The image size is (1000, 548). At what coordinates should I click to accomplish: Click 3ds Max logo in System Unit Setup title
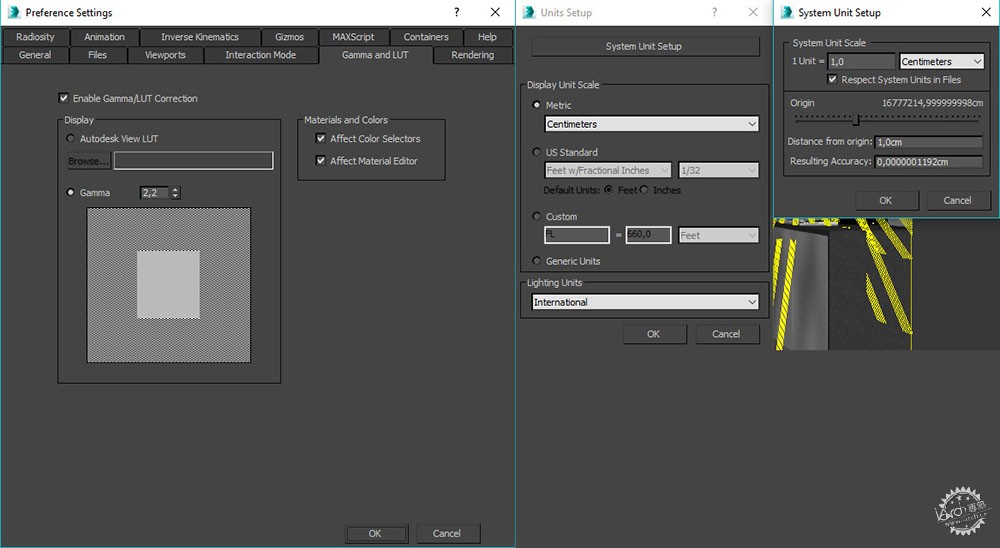(x=787, y=12)
